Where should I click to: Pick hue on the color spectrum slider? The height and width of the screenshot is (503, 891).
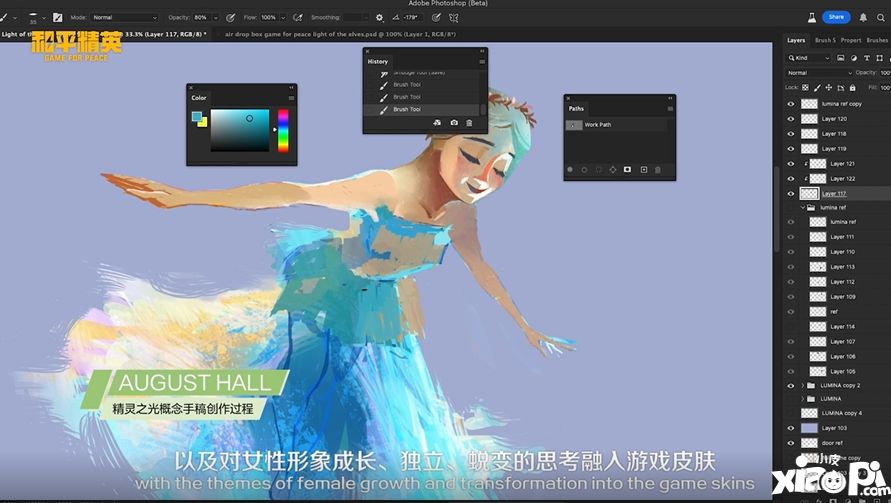click(283, 131)
